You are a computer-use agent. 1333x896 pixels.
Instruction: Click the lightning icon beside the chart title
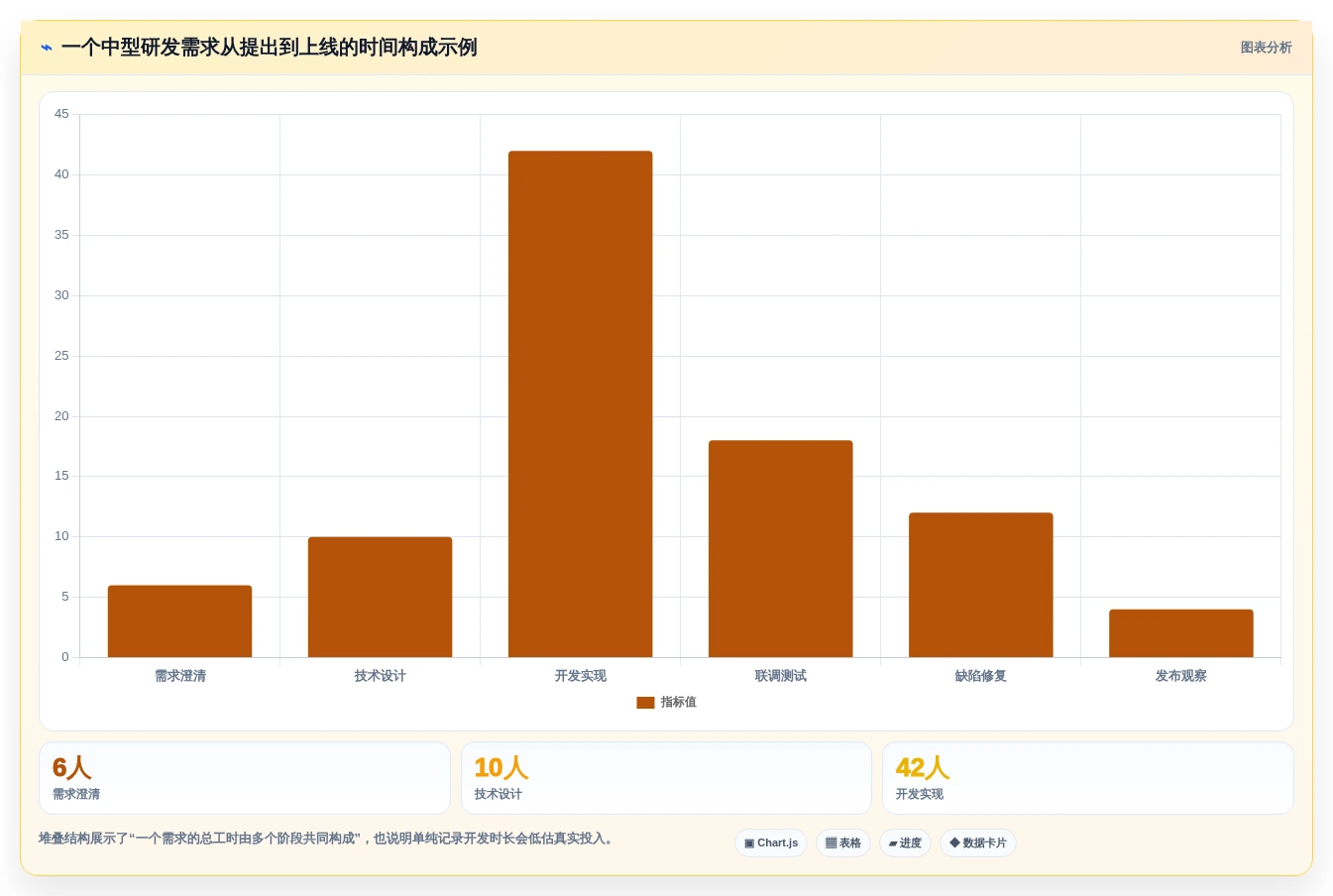(47, 48)
